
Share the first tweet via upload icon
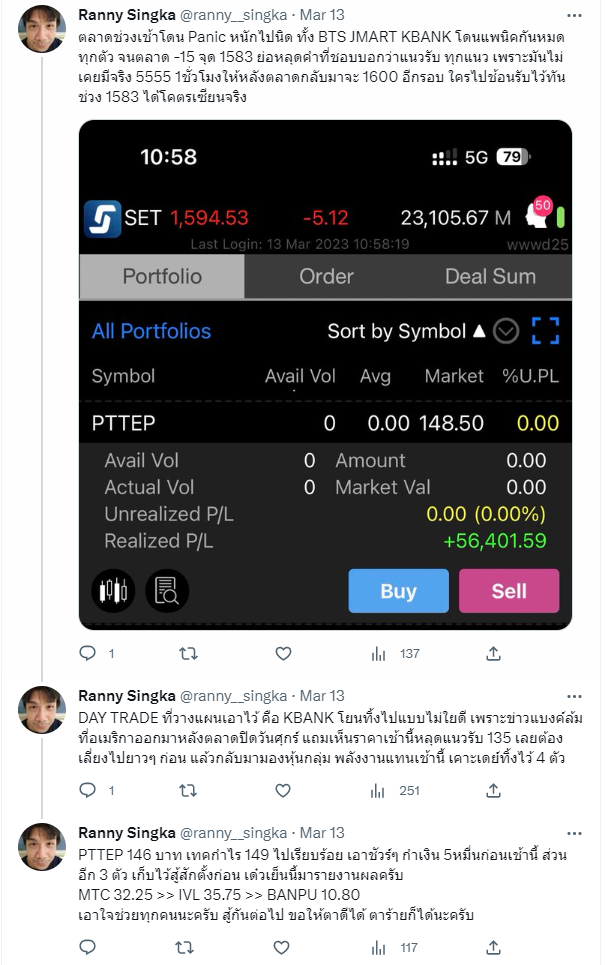493,653
